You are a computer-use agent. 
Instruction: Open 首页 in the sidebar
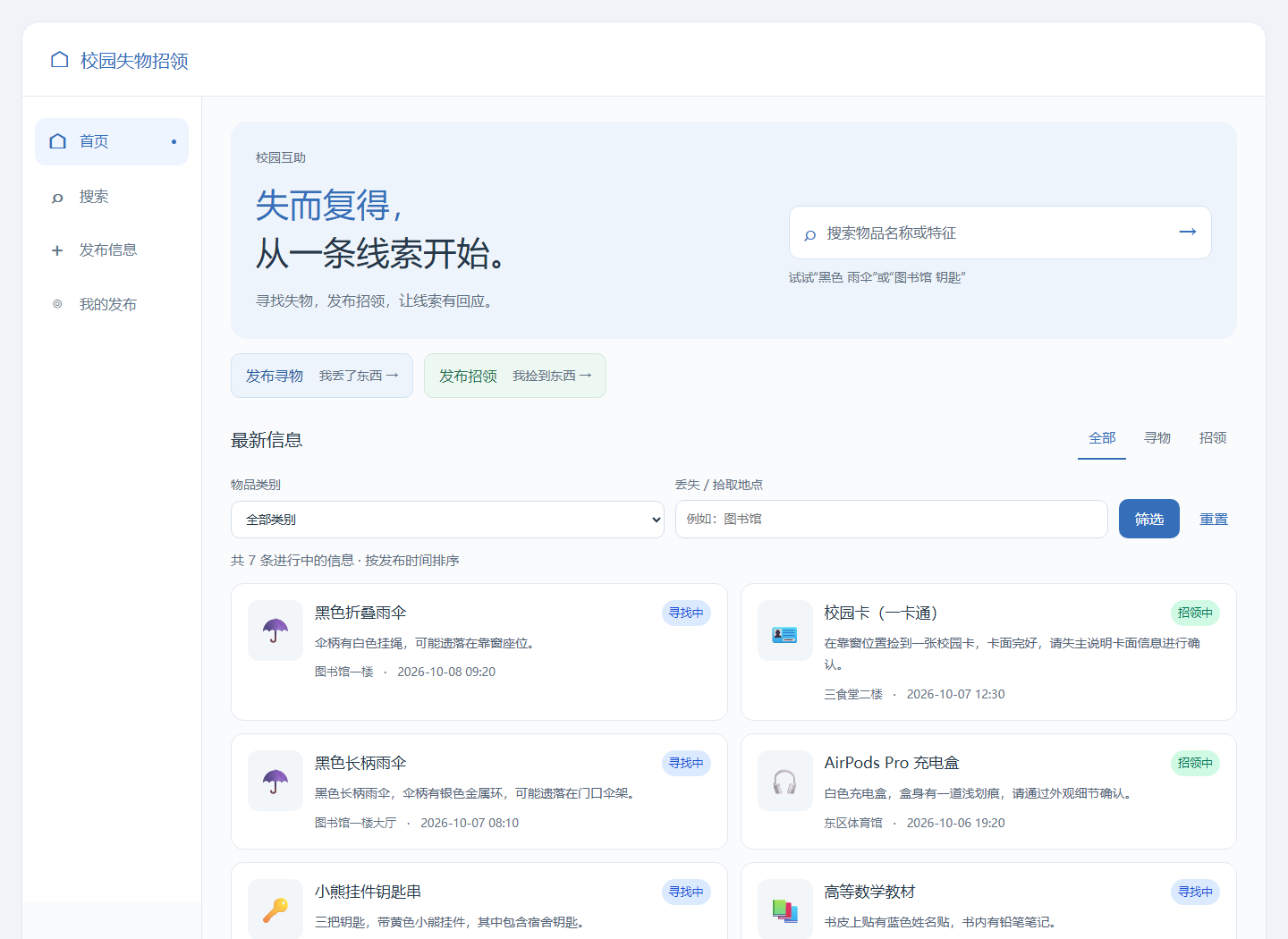coord(112,141)
